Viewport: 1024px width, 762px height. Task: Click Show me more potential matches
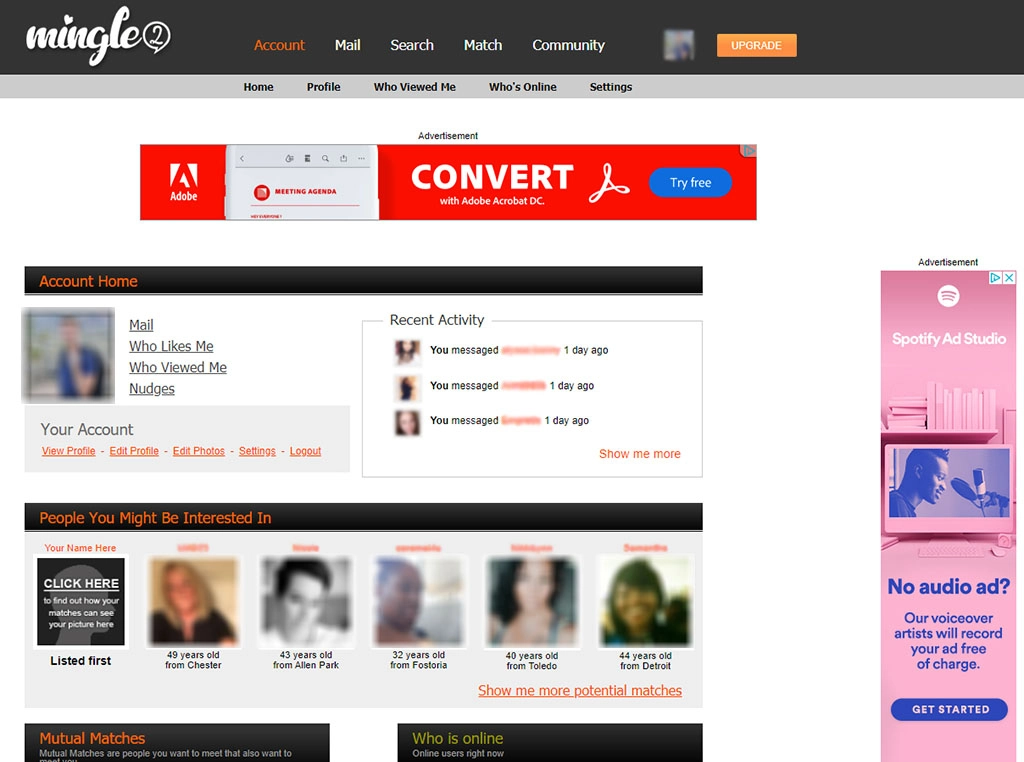(x=580, y=690)
